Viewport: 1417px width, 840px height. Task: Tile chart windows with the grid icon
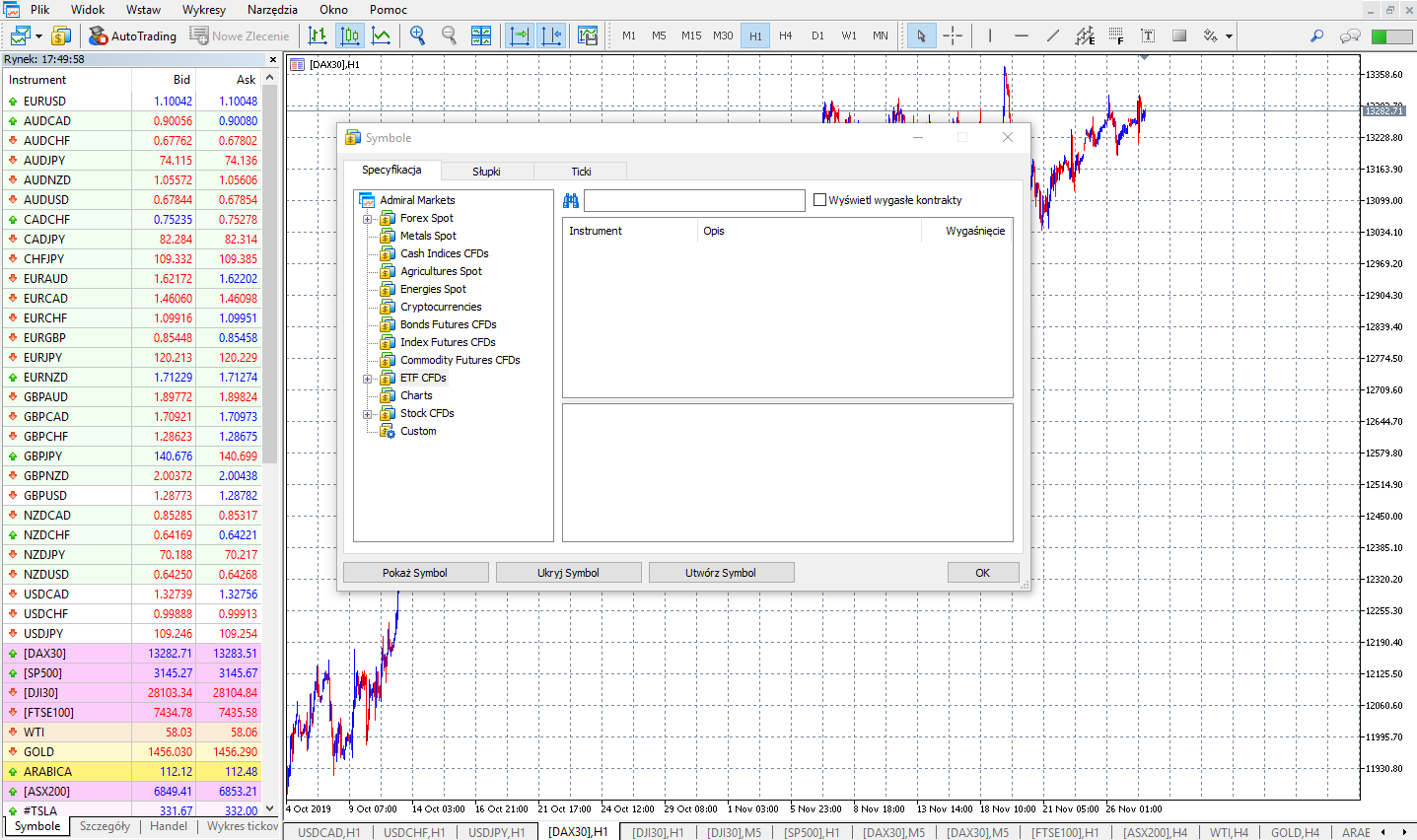[x=481, y=35]
